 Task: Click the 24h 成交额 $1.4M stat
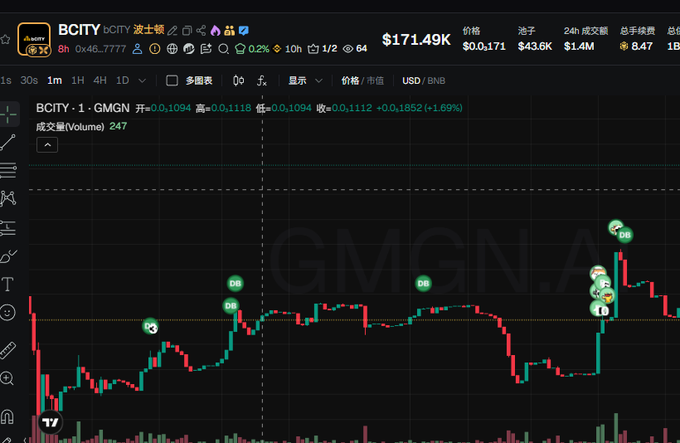pyautogui.click(x=585, y=39)
